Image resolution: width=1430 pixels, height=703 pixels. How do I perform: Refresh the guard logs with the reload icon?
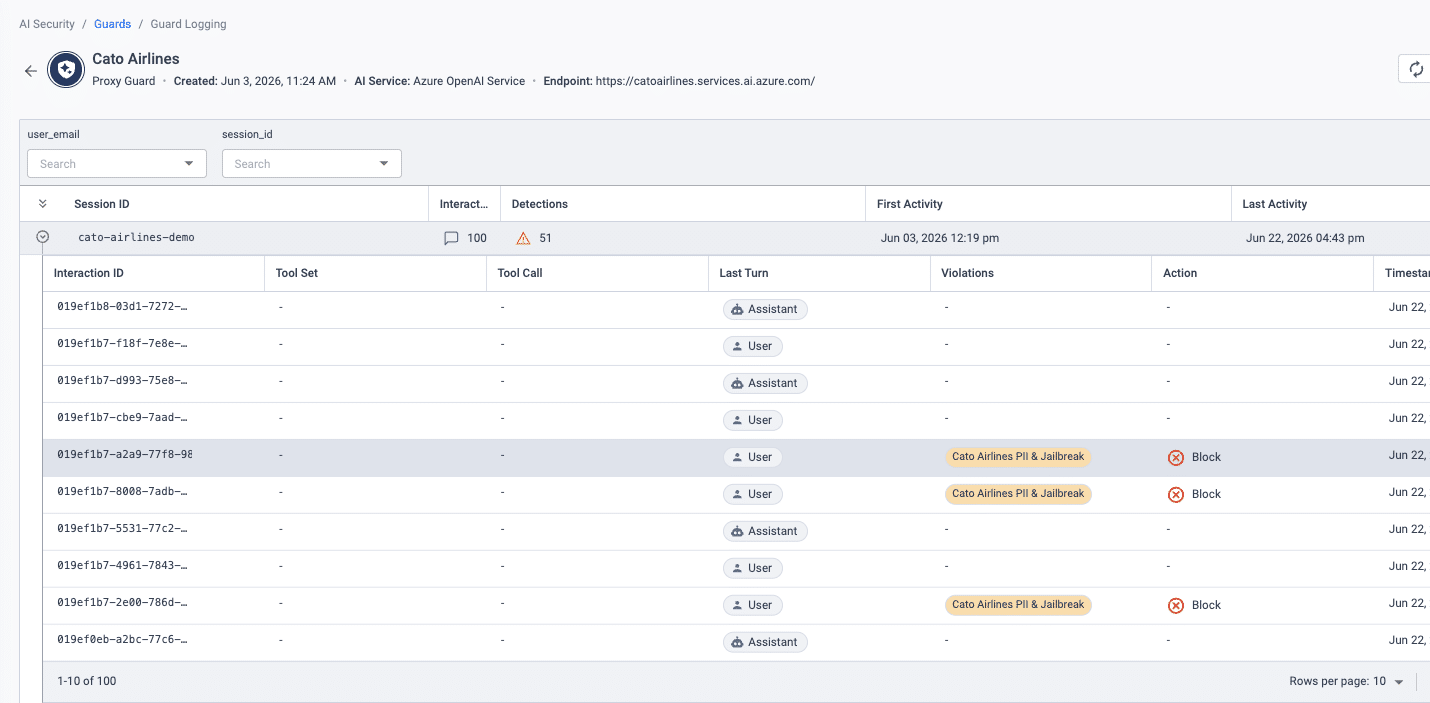coord(1416,69)
